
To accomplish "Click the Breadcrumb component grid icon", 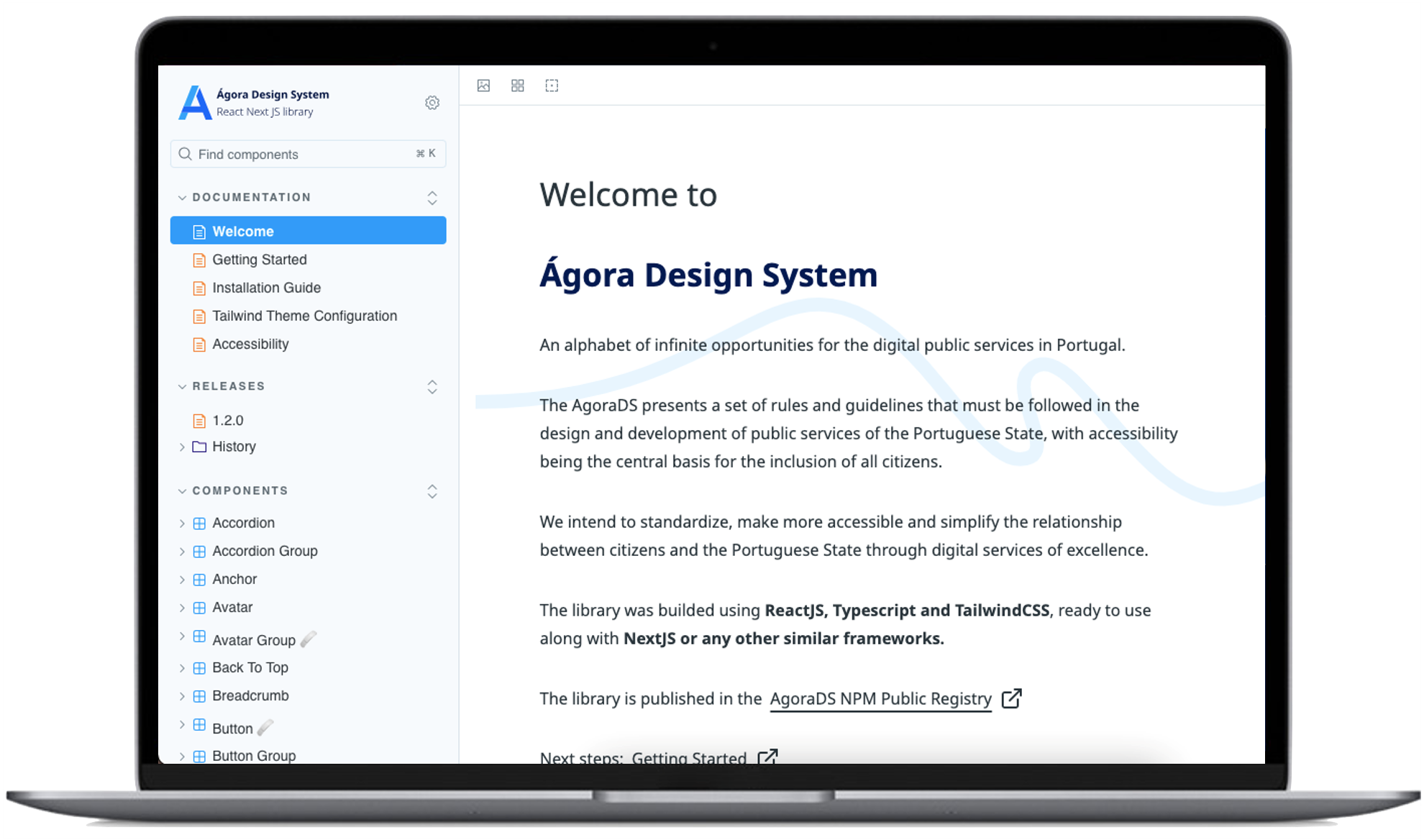I will pos(199,695).
